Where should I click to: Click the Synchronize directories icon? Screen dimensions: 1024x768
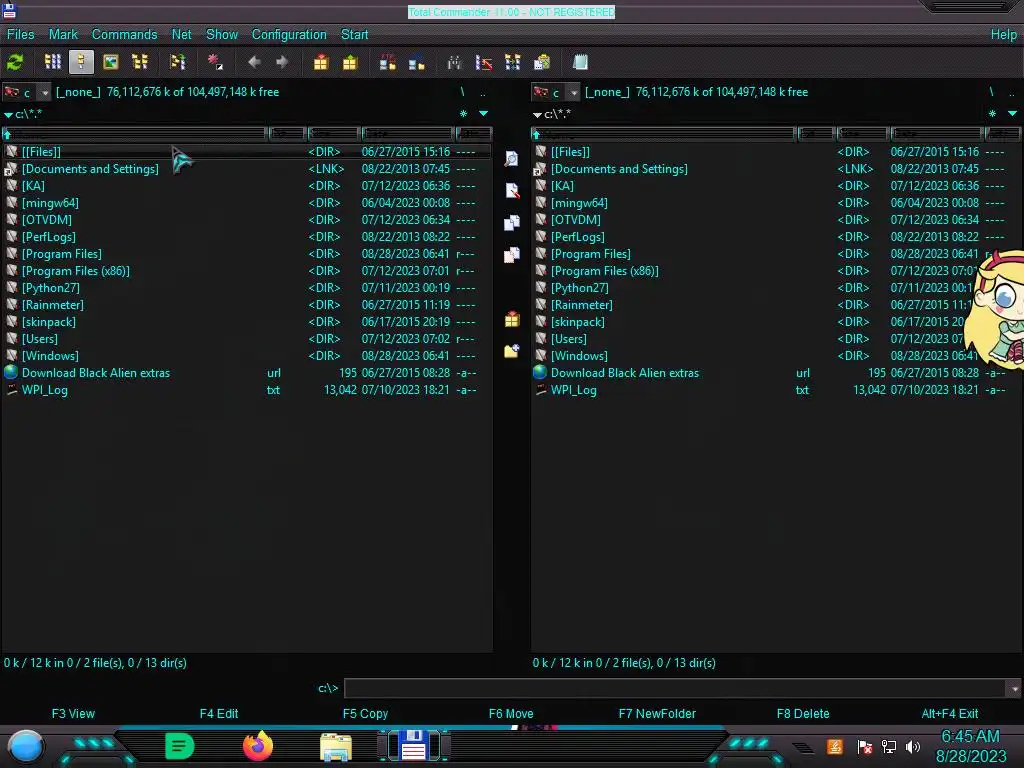(x=513, y=63)
